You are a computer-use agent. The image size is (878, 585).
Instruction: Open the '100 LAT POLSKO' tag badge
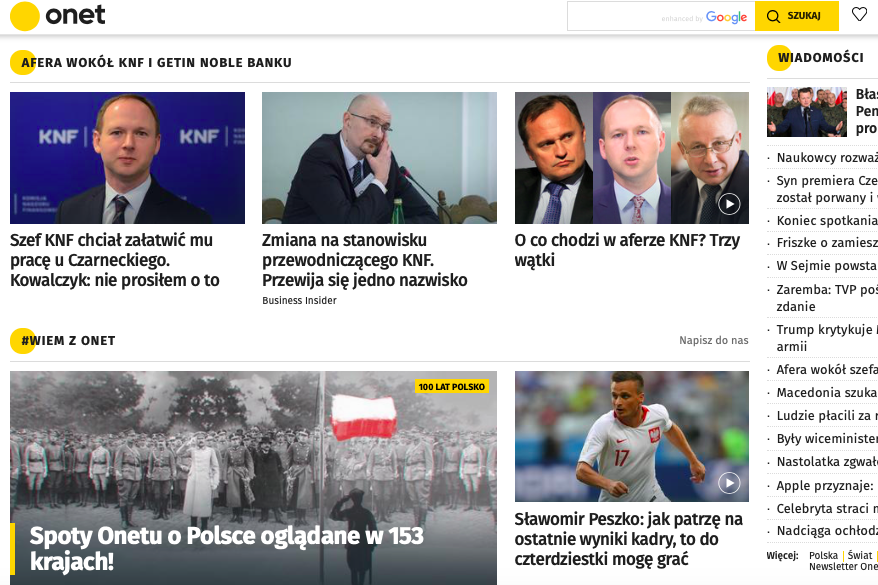452,387
